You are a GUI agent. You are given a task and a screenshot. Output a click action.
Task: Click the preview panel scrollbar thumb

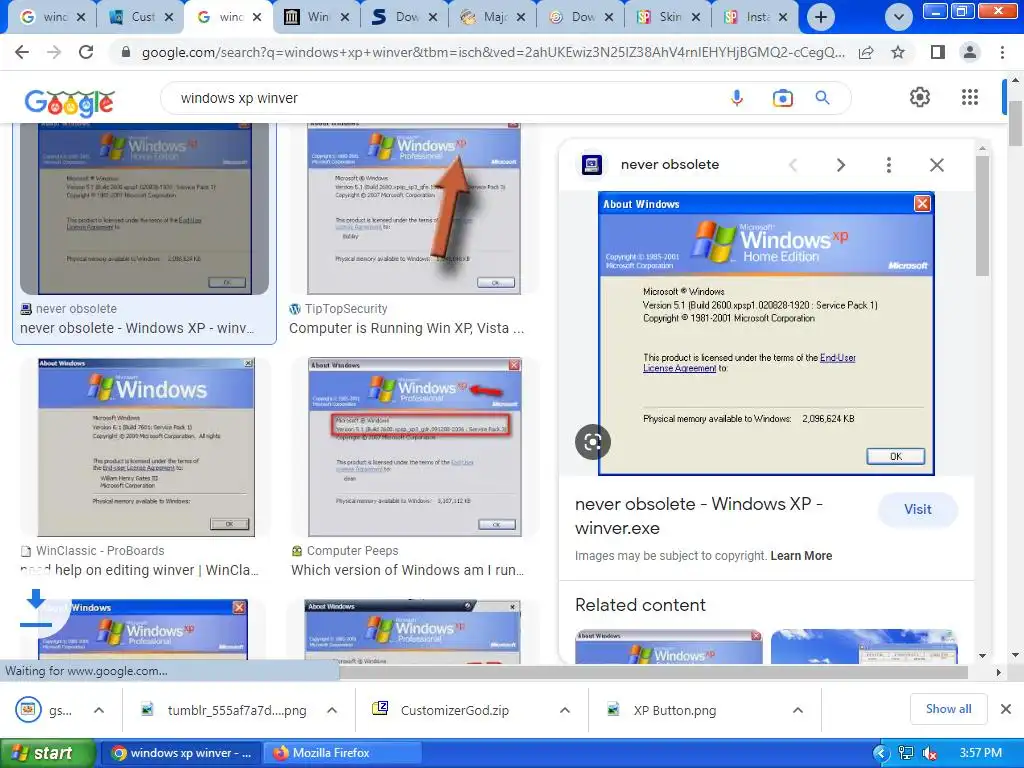pyautogui.click(x=982, y=216)
